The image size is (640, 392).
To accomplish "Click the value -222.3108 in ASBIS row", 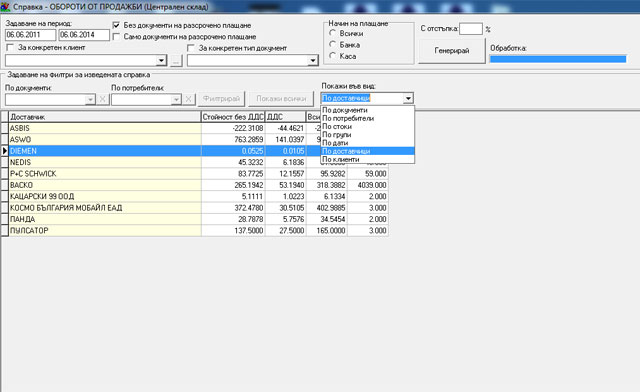I will pyautogui.click(x=248, y=128).
